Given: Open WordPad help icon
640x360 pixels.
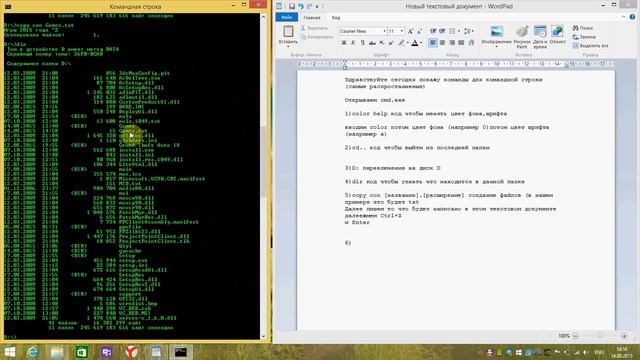Looking at the screenshot, I should tap(632, 17).
